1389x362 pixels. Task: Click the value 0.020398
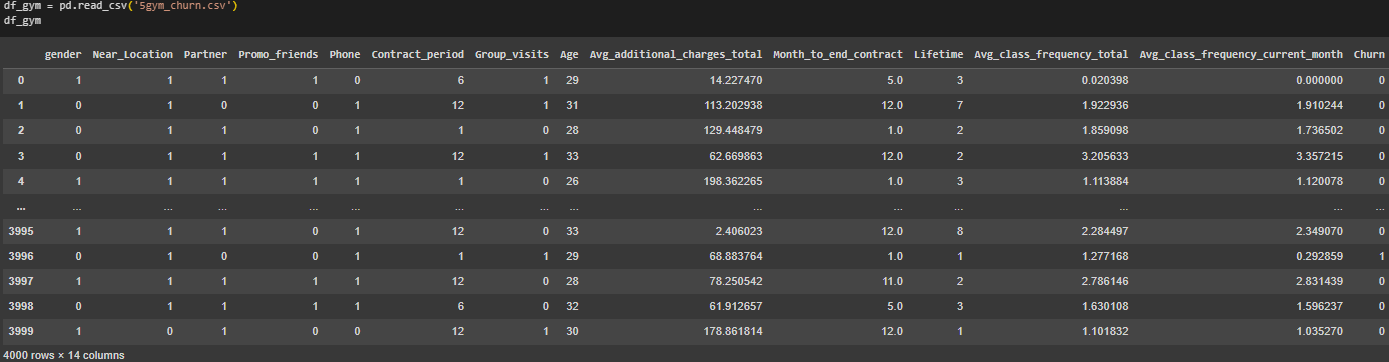coord(1105,80)
